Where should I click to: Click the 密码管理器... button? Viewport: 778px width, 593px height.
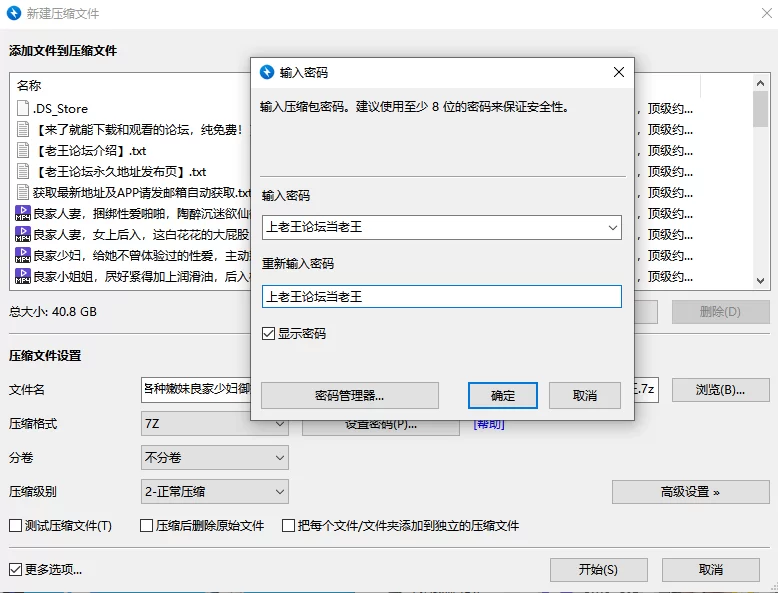[350, 395]
